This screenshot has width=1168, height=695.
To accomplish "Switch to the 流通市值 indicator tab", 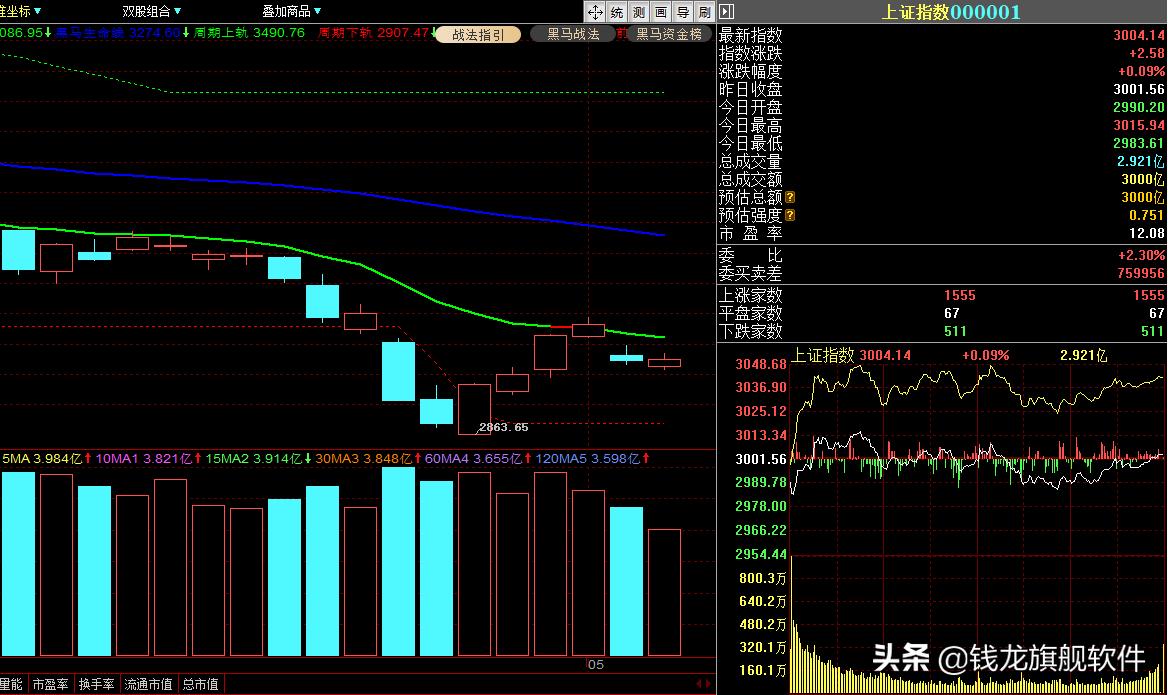I will point(148,684).
